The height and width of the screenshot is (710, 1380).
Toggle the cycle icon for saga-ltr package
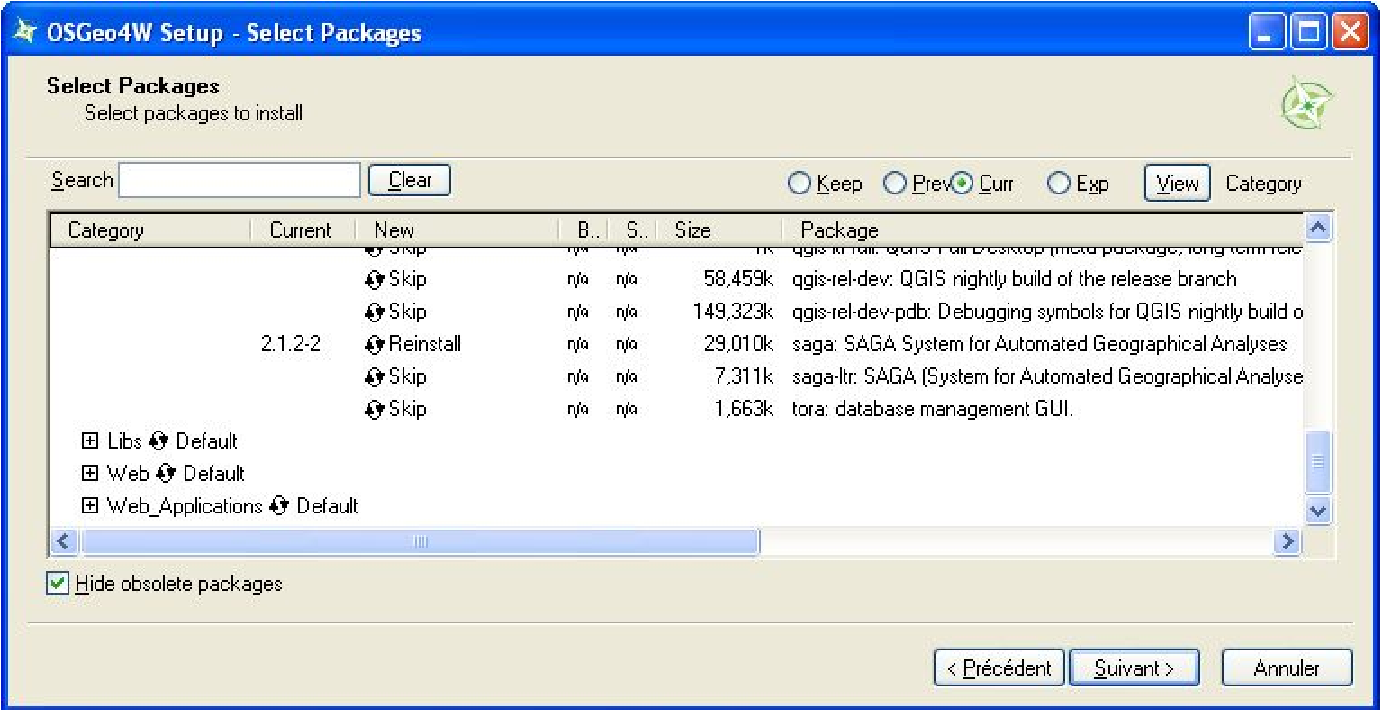[x=375, y=377]
